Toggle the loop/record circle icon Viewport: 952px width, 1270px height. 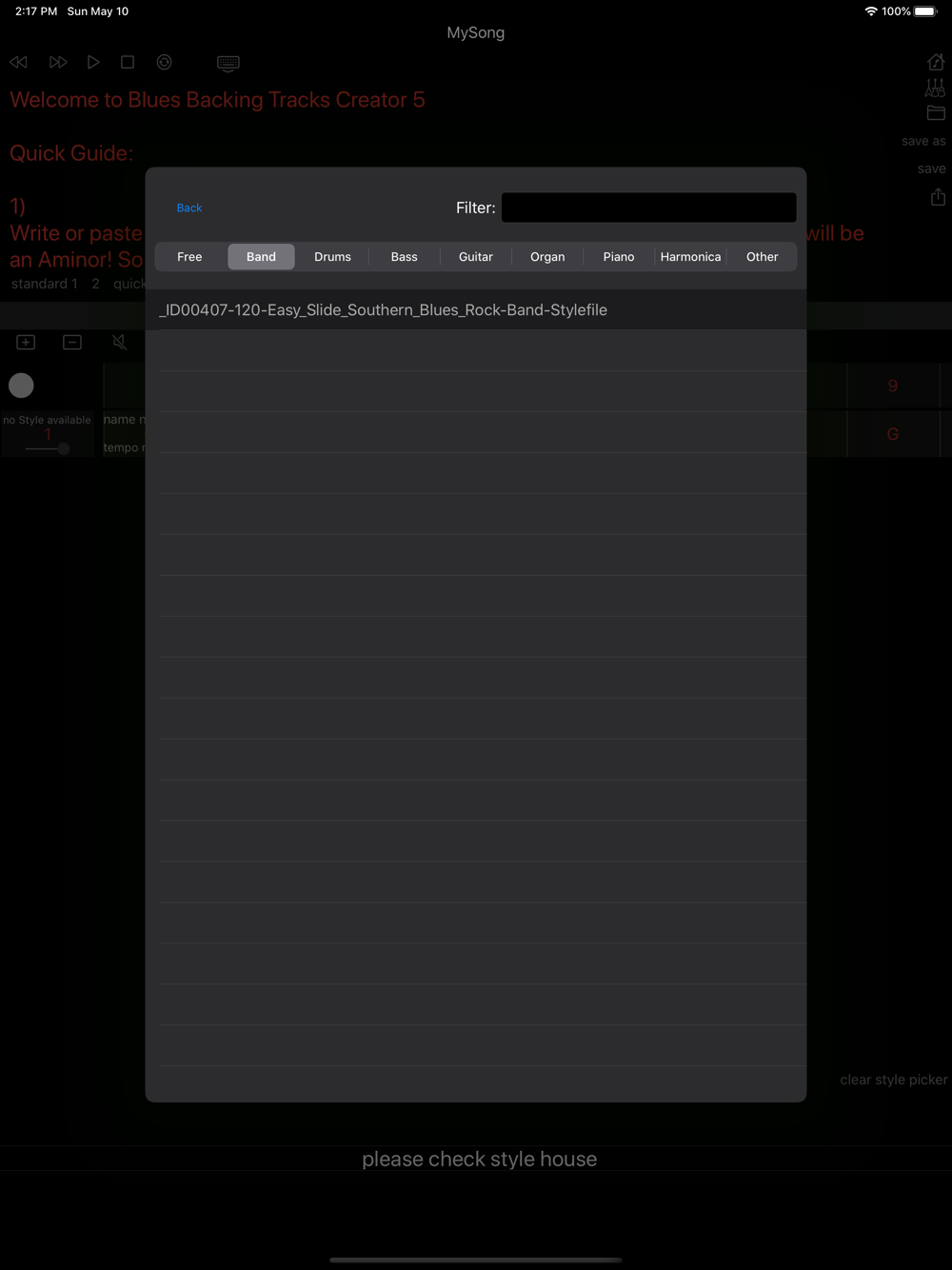165,62
